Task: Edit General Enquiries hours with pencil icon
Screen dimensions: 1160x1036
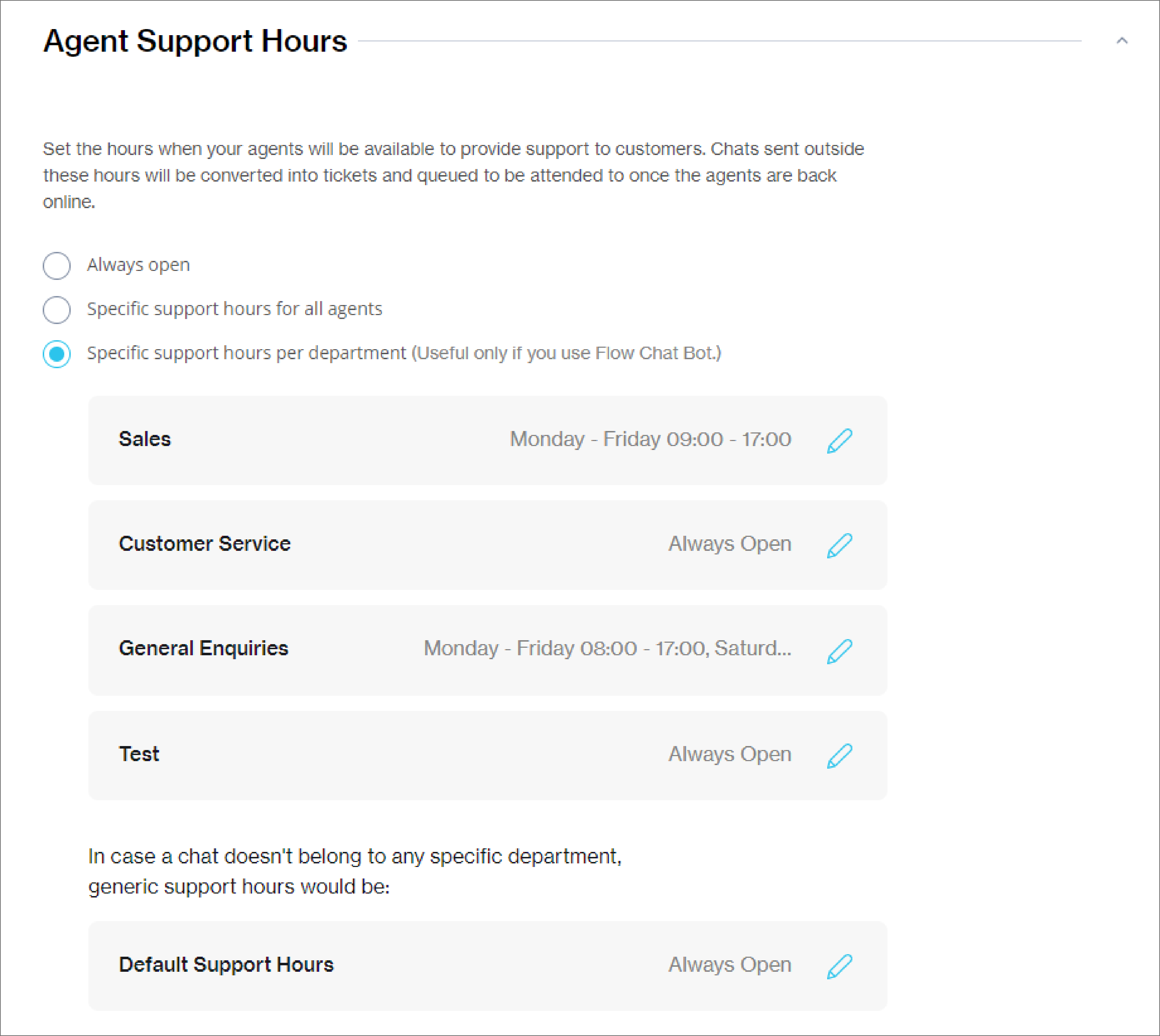Action: pyautogui.click(x=839, y=651)
